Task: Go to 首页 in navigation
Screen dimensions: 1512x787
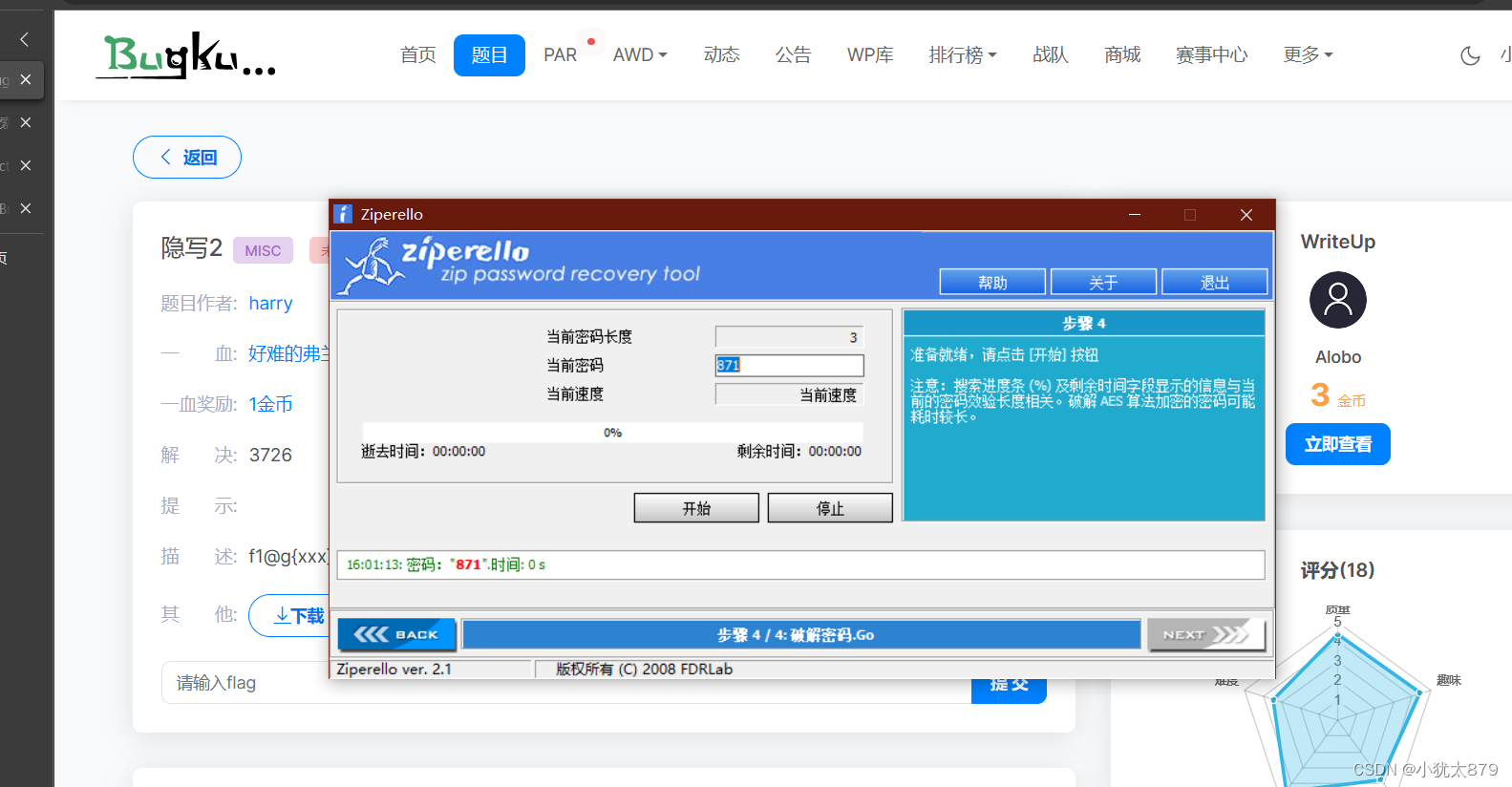Action: [x=418, y=55]
